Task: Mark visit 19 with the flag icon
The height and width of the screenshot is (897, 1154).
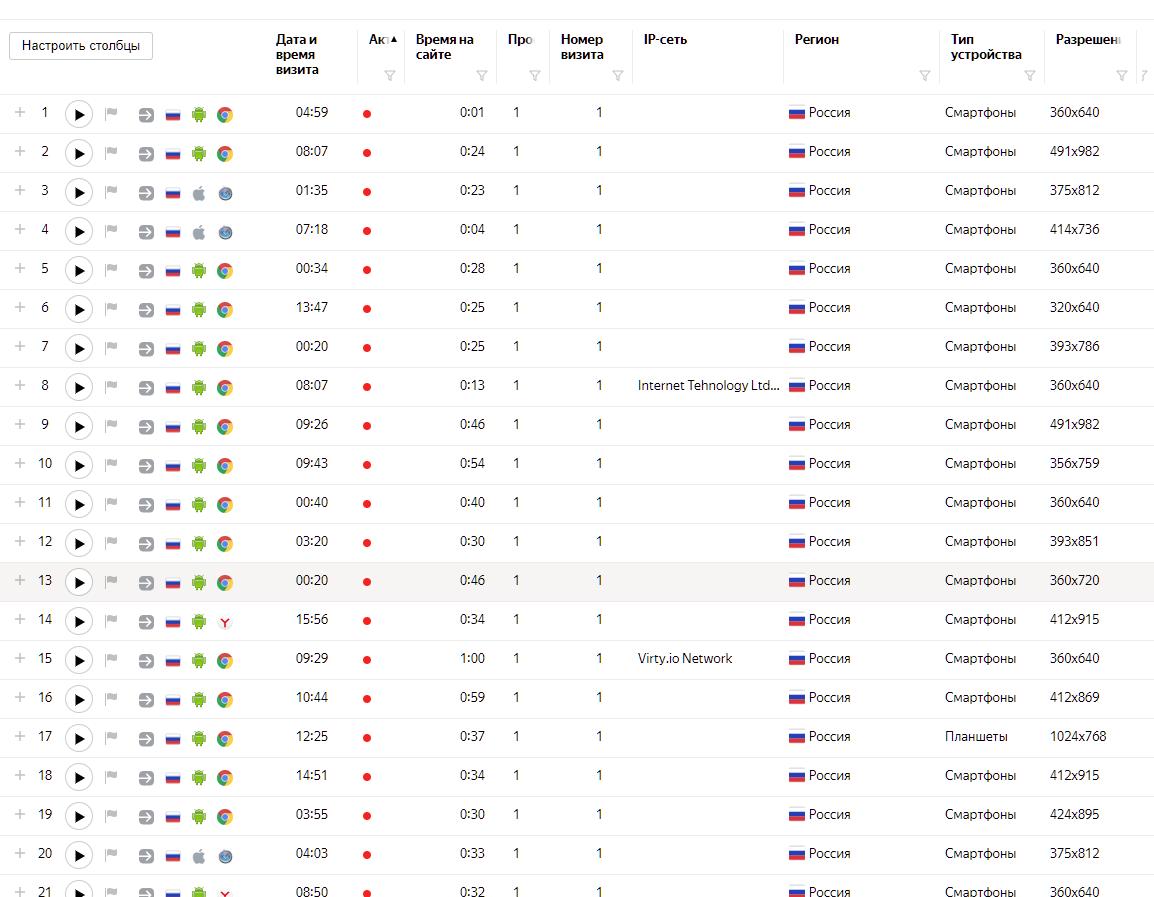Action: (112, 815)
